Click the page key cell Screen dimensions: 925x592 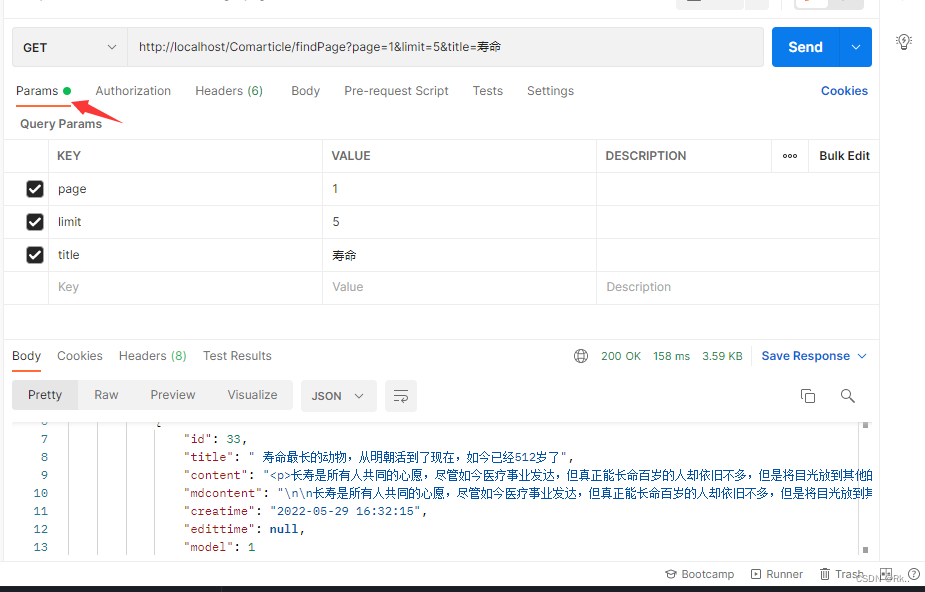pyautogui.click(x=185, y=189)
